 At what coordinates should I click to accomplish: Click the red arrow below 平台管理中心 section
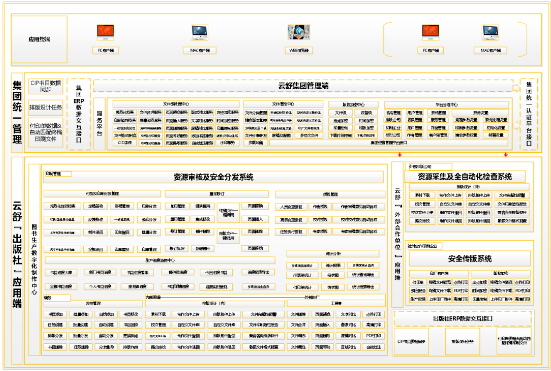[x=400, y=155]
